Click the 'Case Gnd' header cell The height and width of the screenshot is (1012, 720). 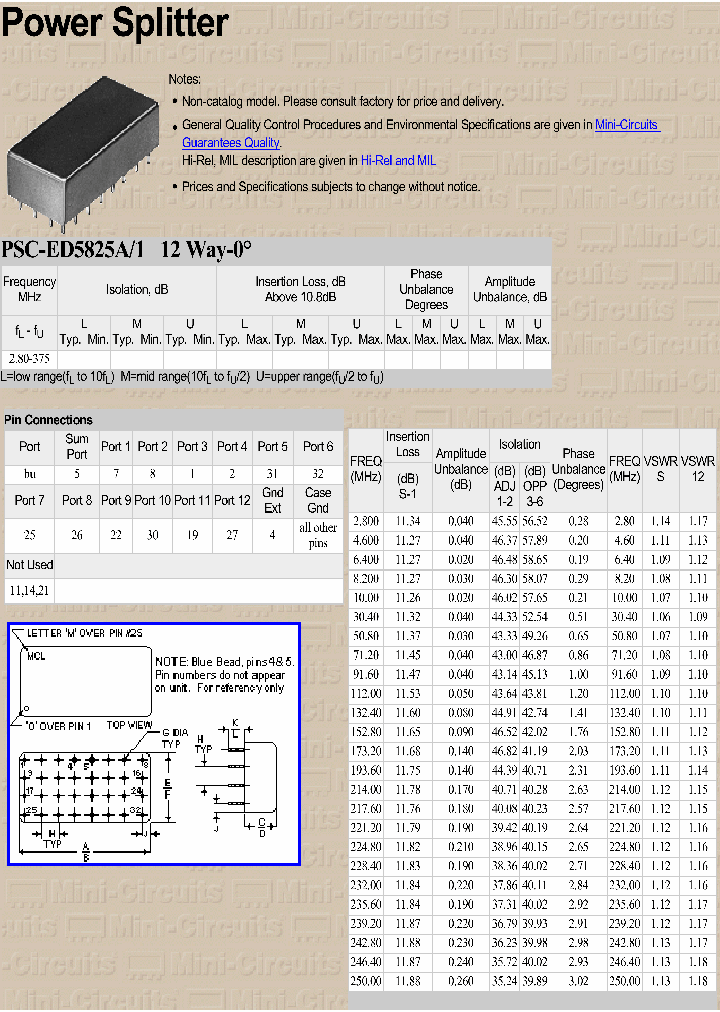(x=317, y=500)
